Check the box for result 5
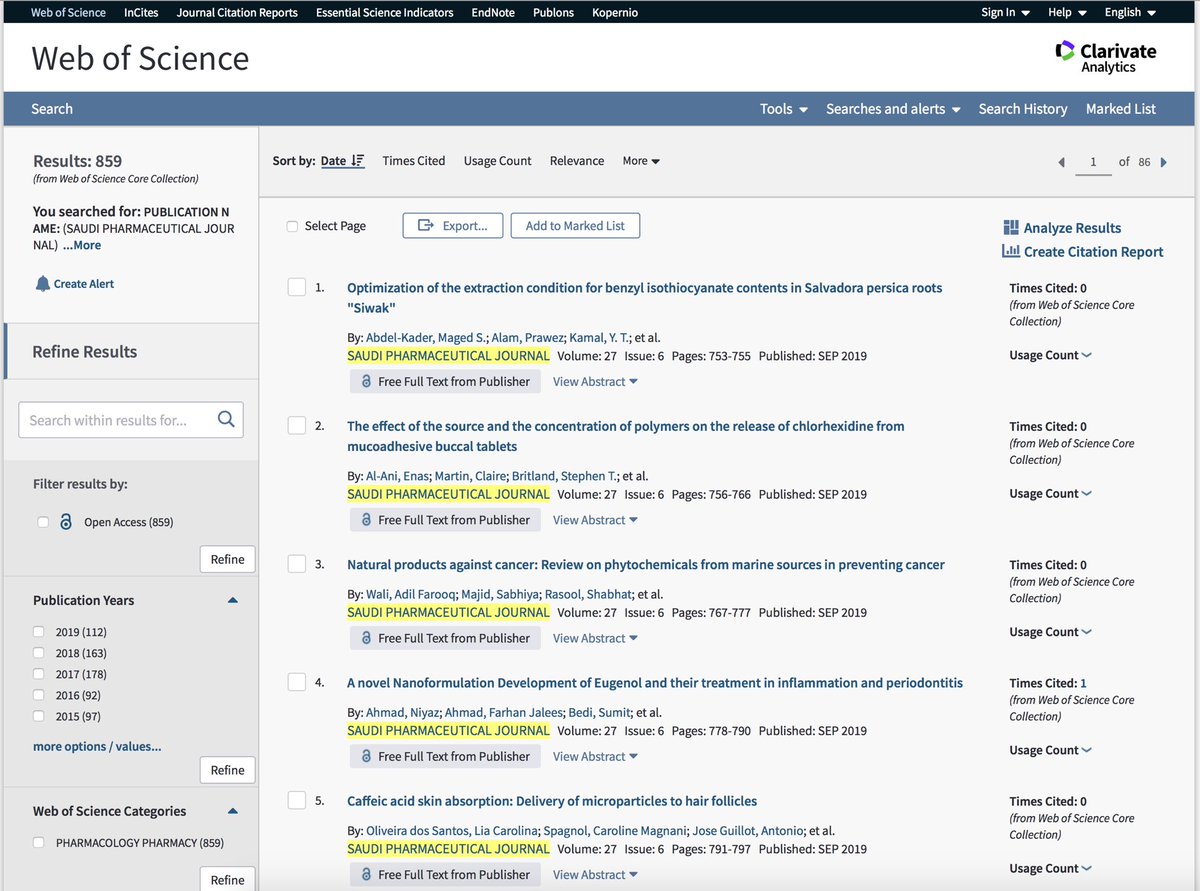Viewport: 1200px width, 891px height. [297, 800]
